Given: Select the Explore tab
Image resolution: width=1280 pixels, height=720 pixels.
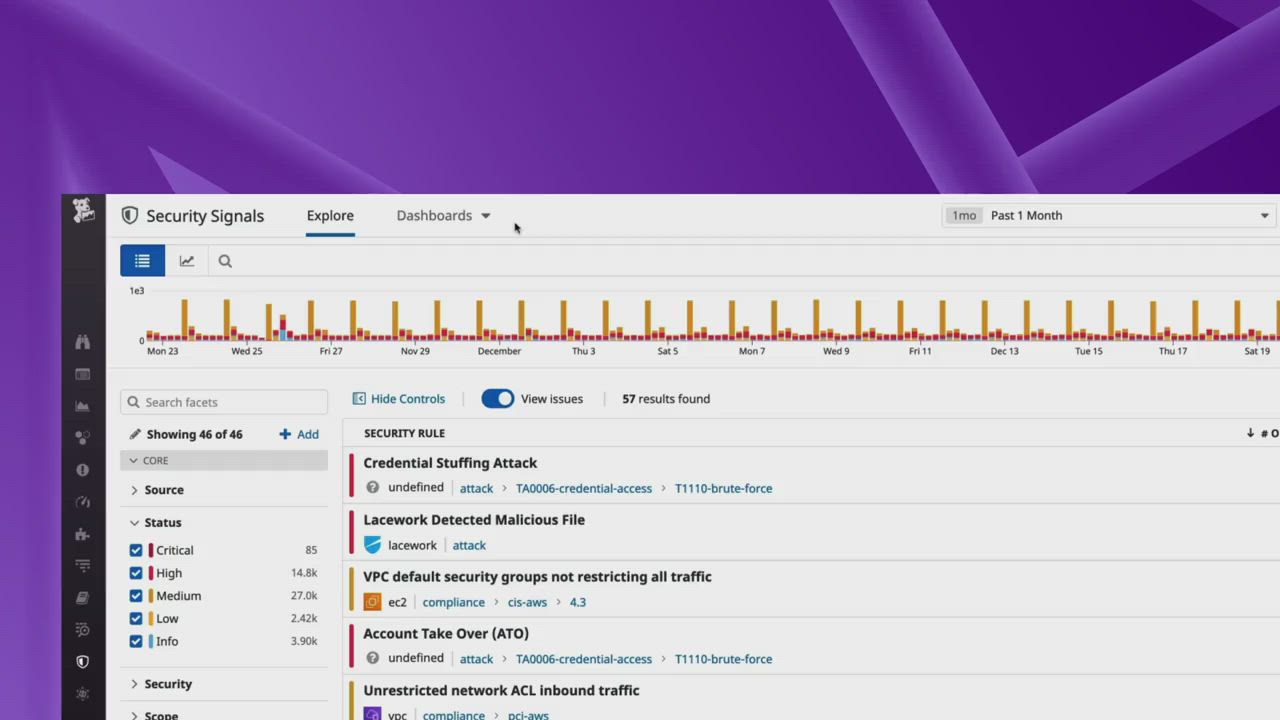Looking at the screenshot, I should (330, 215).
